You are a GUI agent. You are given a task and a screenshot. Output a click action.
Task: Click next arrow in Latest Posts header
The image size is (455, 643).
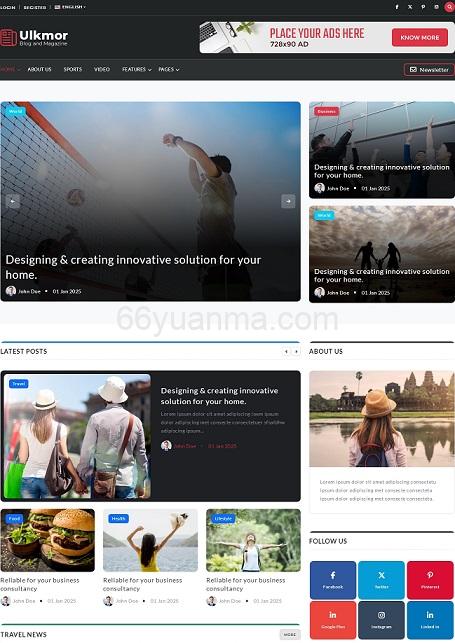(296, 351)
